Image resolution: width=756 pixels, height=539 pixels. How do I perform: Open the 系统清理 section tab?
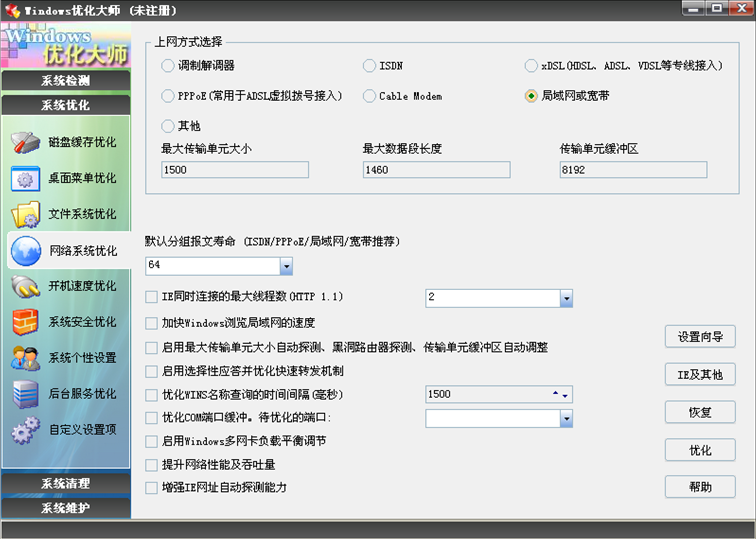point(65,484)
